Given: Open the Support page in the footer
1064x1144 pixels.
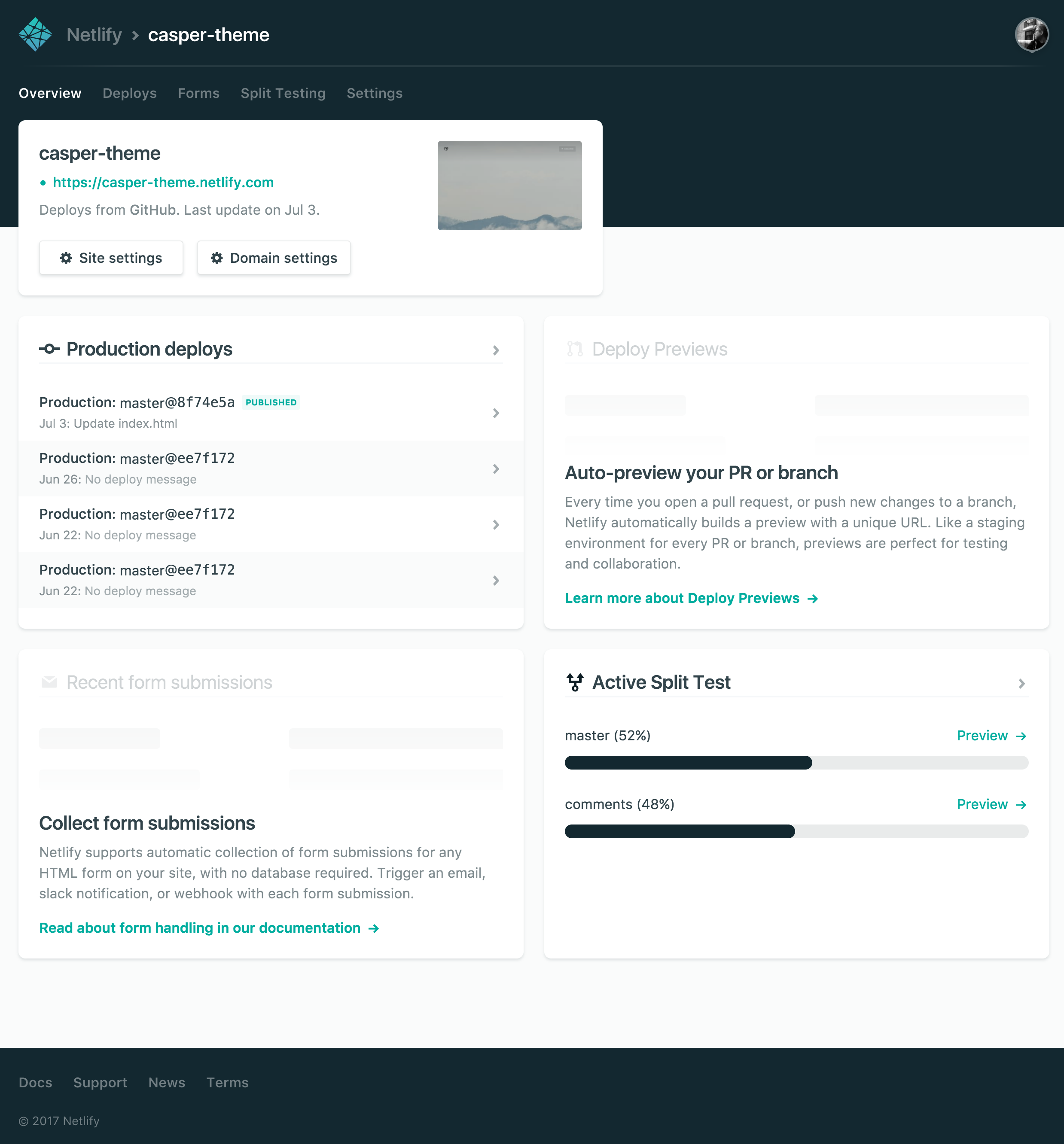Looking at the screenshot, I should click(100, 1083).
